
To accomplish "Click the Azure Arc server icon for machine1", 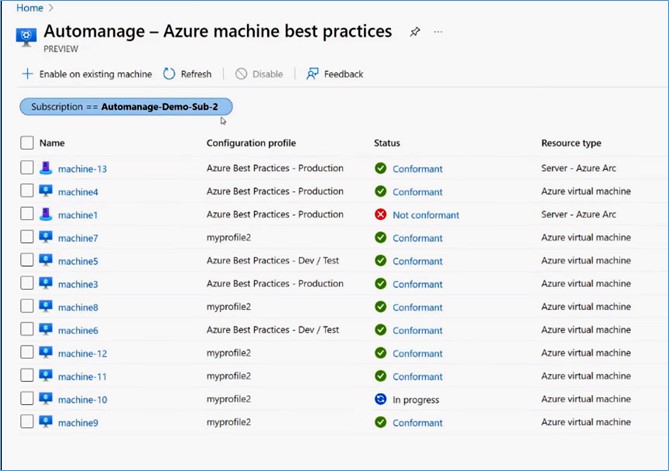I will [x=46, y=214].
